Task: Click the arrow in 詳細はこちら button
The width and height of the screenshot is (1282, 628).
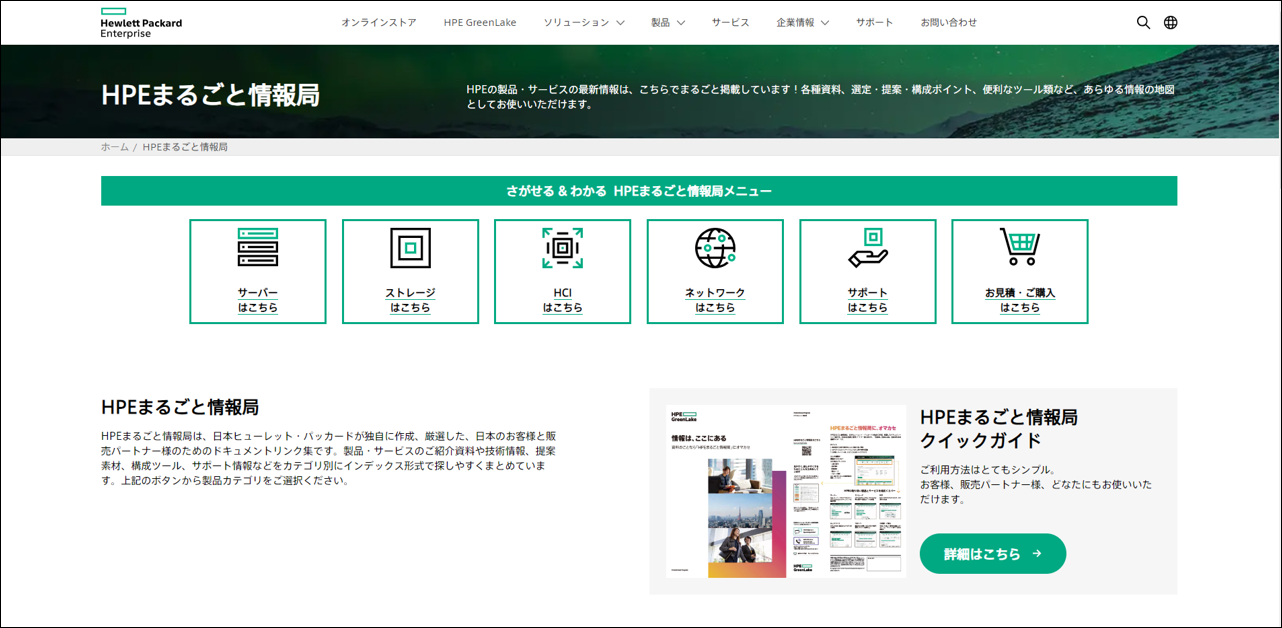Action: tap(1037, 553)
